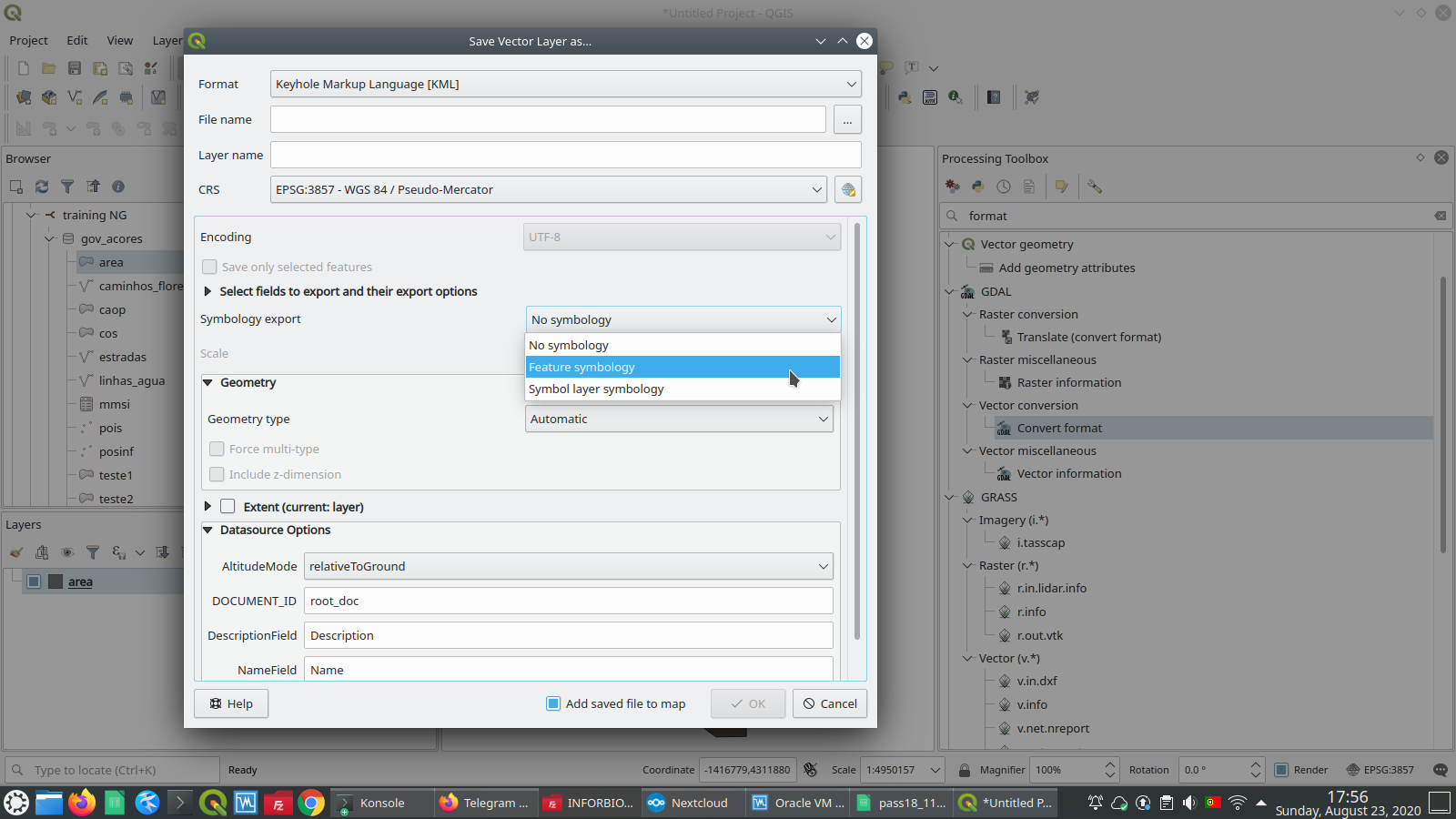Open the CRS selector globe button
This screenshot has height=819, width=1456.
[848, 189]
